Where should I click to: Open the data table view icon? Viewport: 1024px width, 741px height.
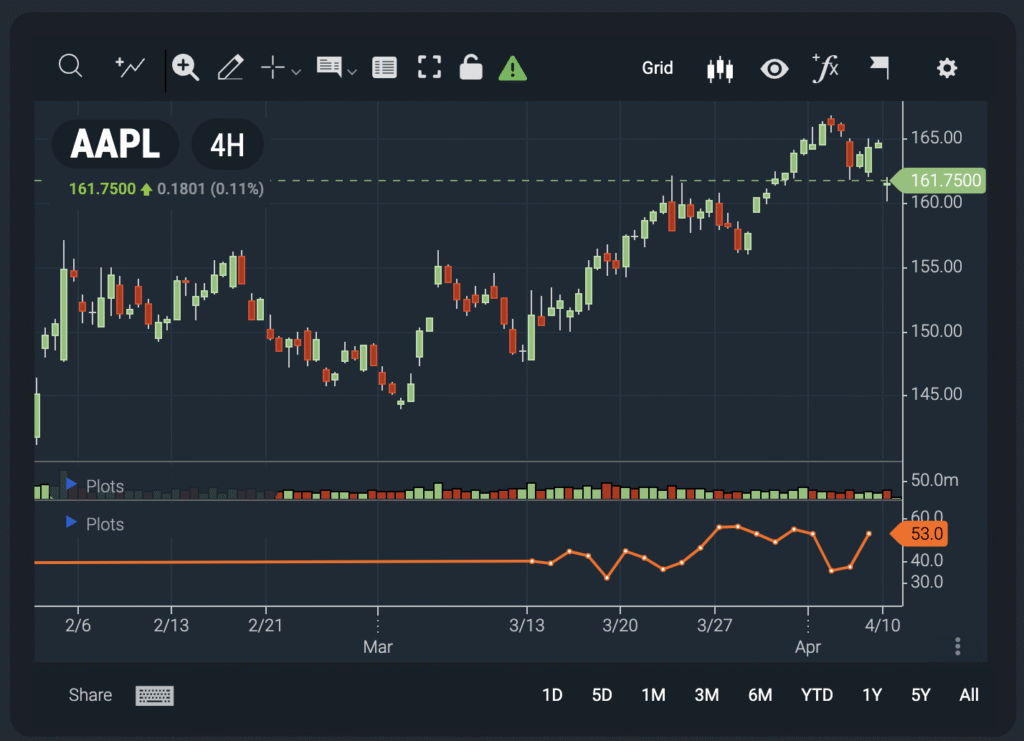384,68
